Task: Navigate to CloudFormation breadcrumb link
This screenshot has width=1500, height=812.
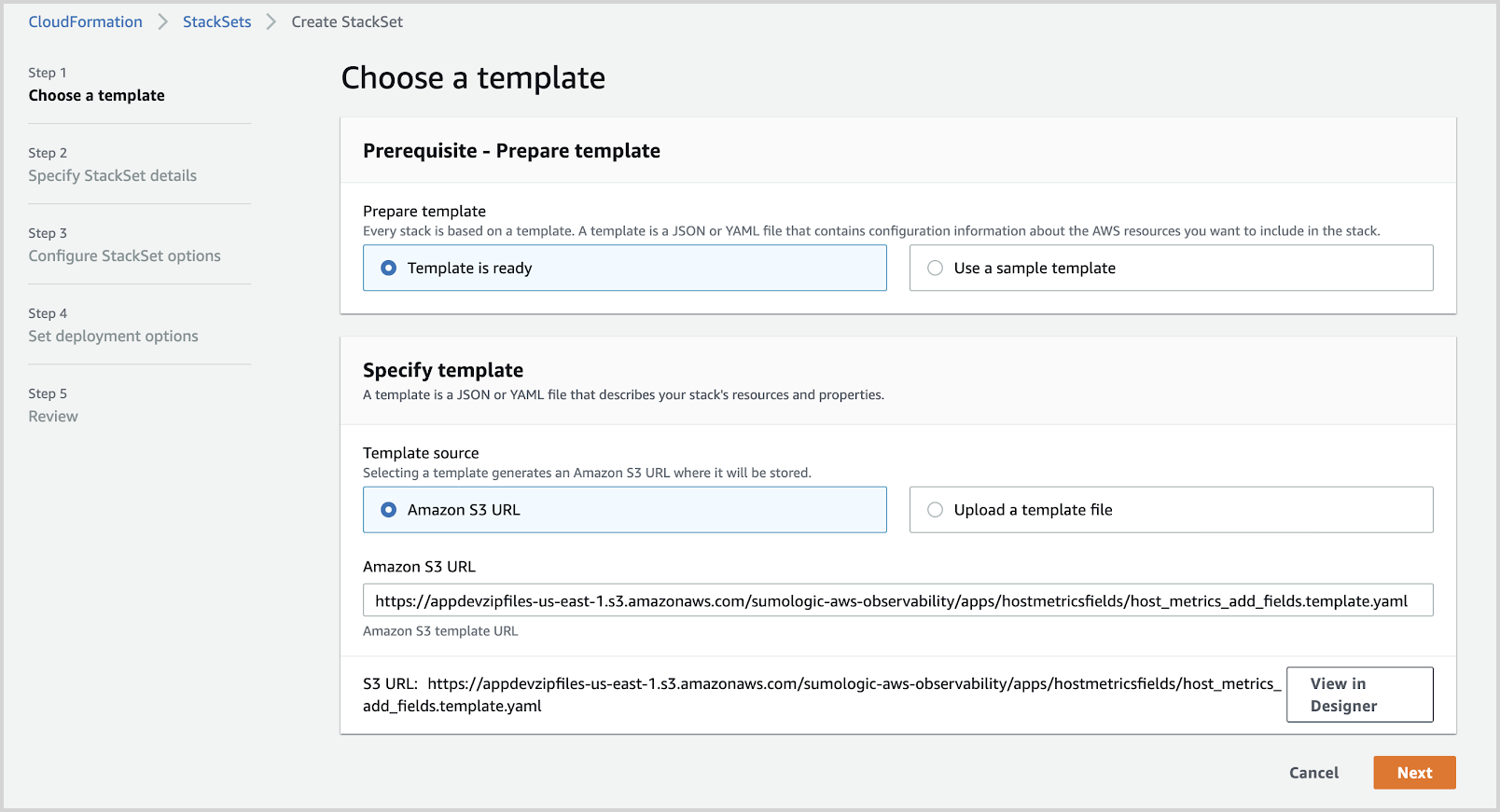Action: pyautogui.click(x=85, y=21)
